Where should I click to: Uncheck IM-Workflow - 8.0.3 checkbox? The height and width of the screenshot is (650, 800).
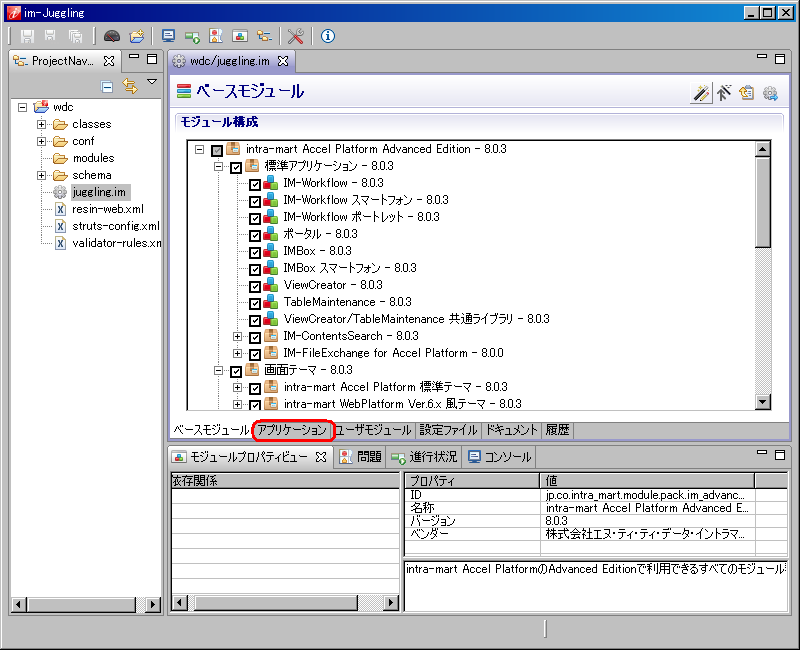pos(255,185)
